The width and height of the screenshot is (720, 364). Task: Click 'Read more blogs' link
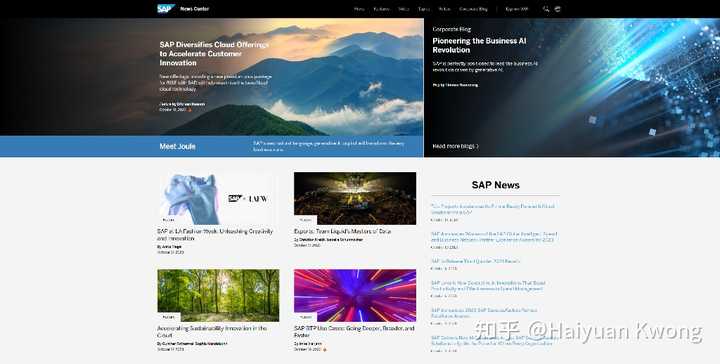(x=455, y=146)
